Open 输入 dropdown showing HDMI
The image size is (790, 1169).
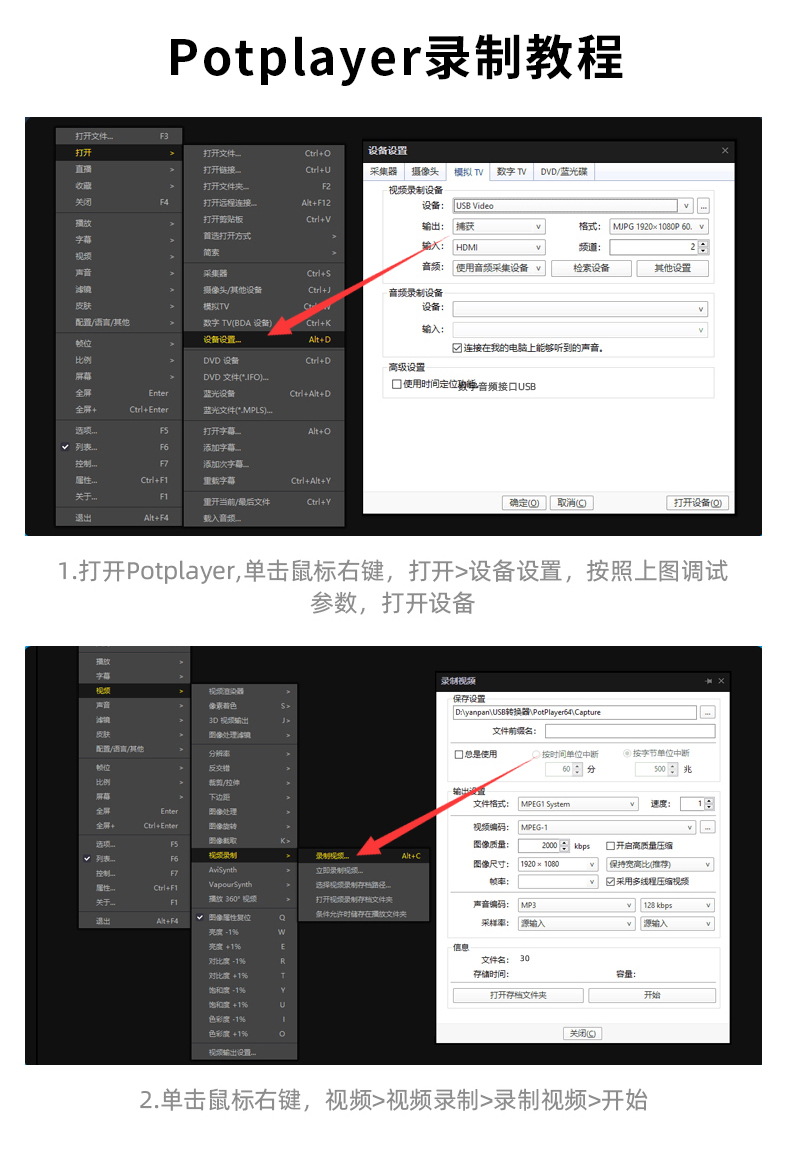(x=499, y=247)
